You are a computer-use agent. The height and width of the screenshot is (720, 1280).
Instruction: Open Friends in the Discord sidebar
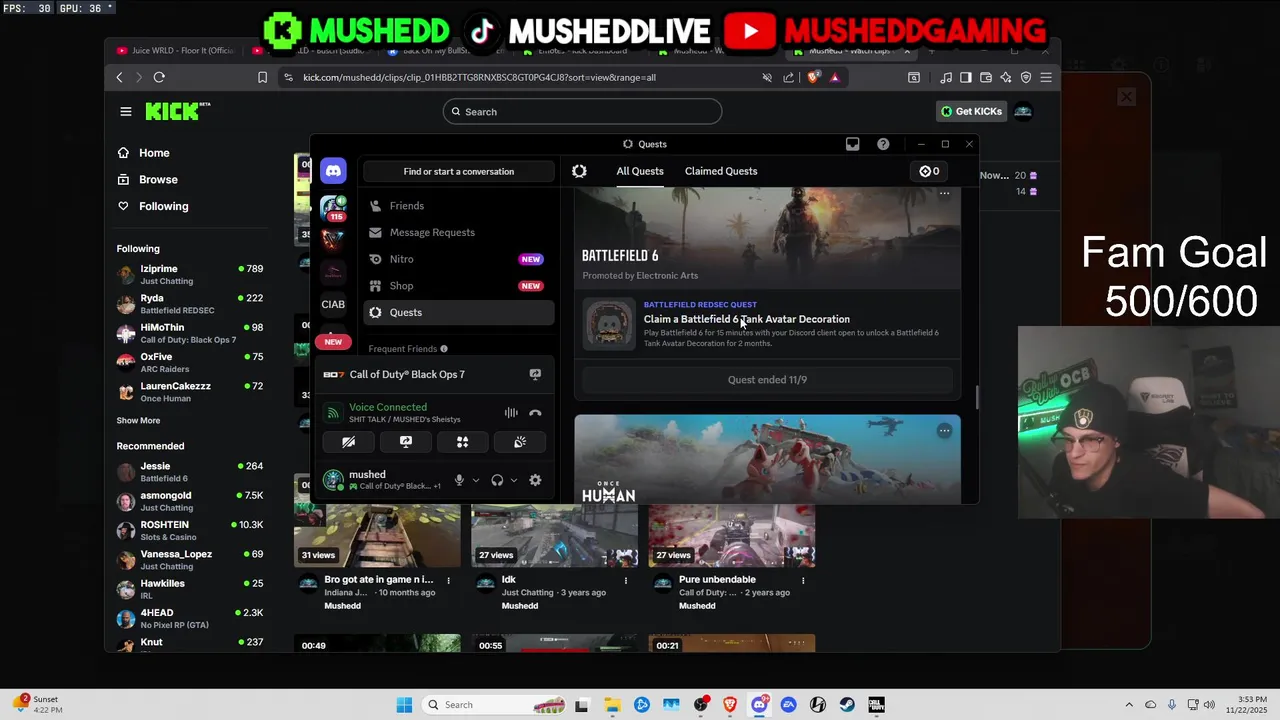459,206
